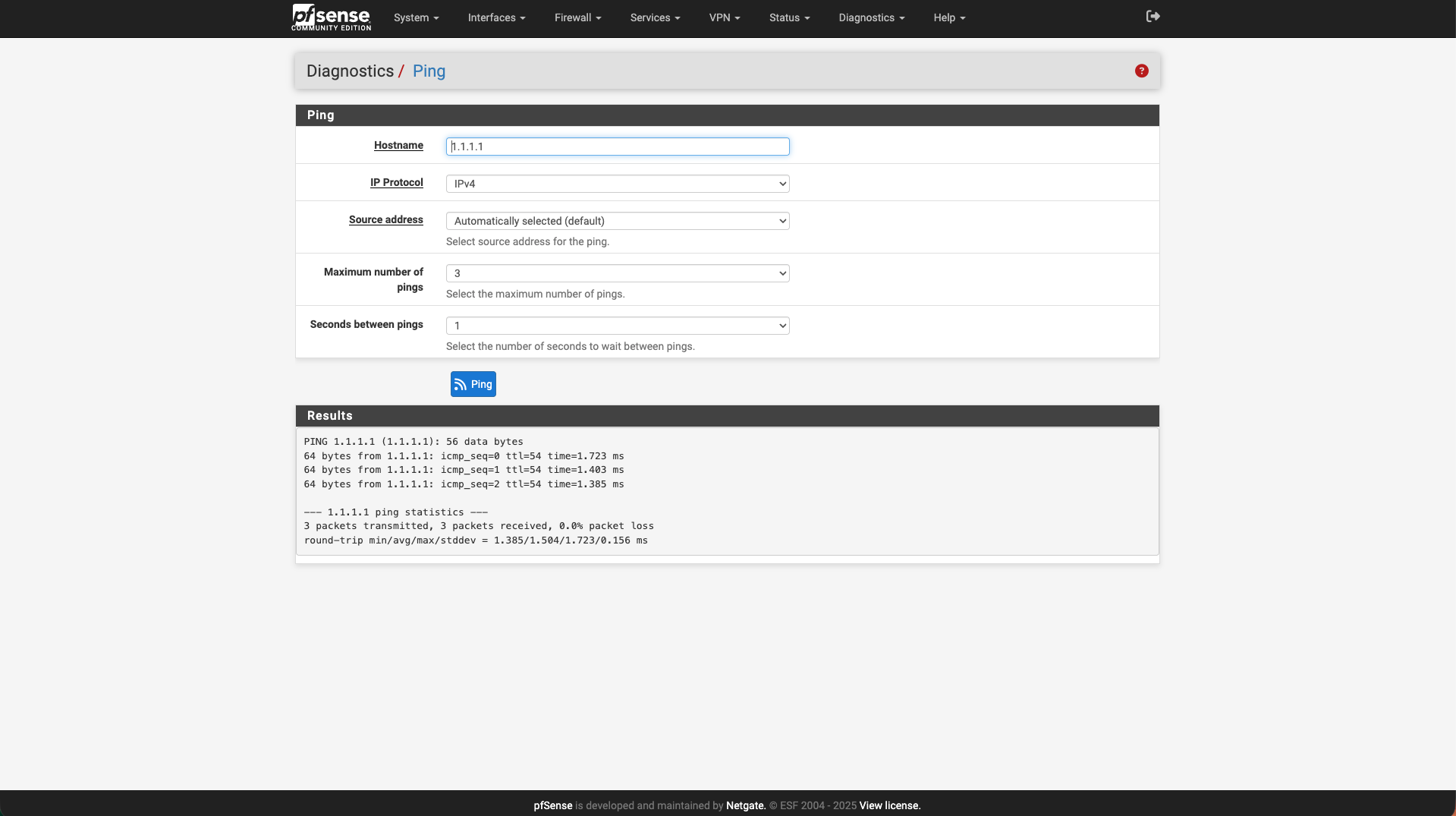1456x816 pixels.
Task: Open the Status menu
Action: pos(789,17)
